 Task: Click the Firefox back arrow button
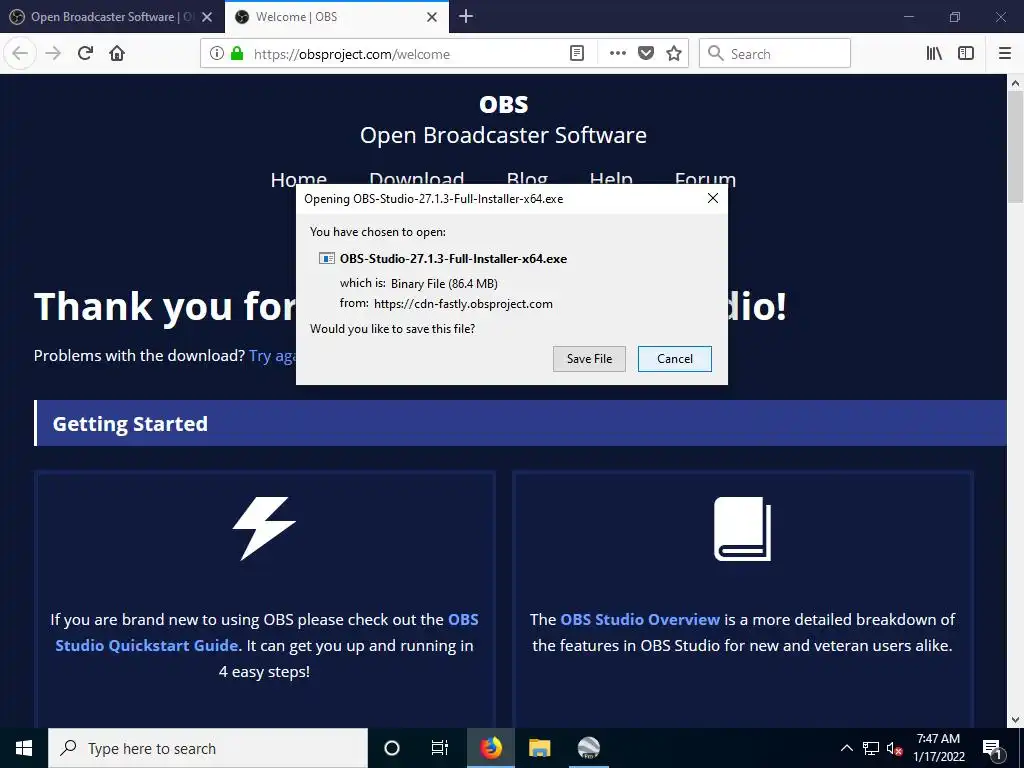click(x=20, y=53)
